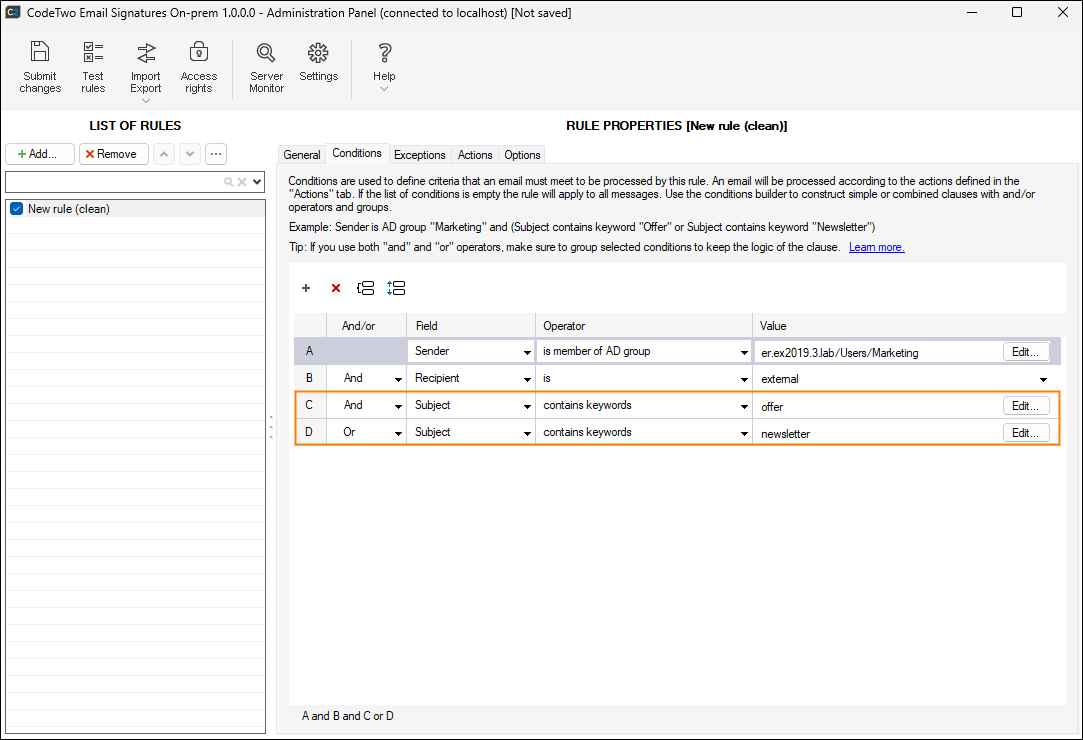Switch to the Exceptions tab
The height and width of the screenshot is (740, 1083).
[x=419, y=155]
